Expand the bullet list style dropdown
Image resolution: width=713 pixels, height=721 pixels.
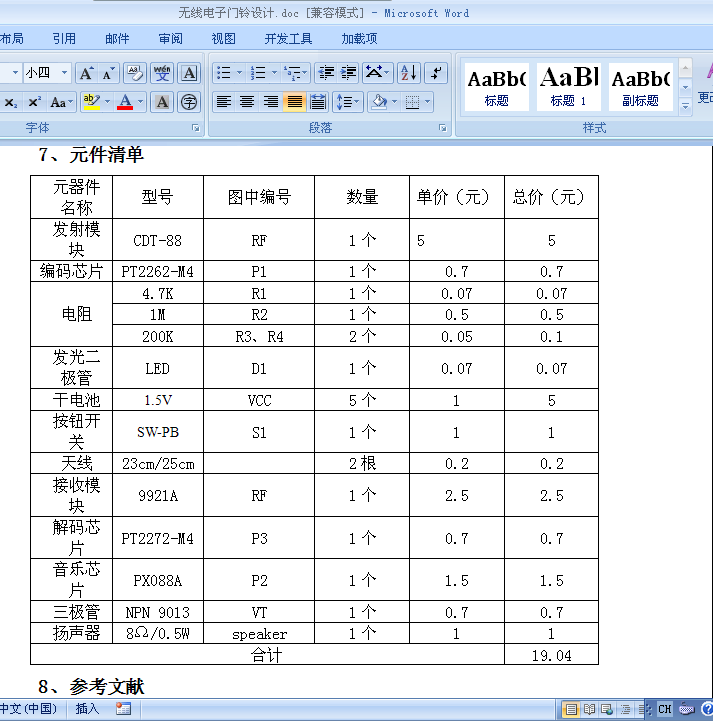click(239, 73)
